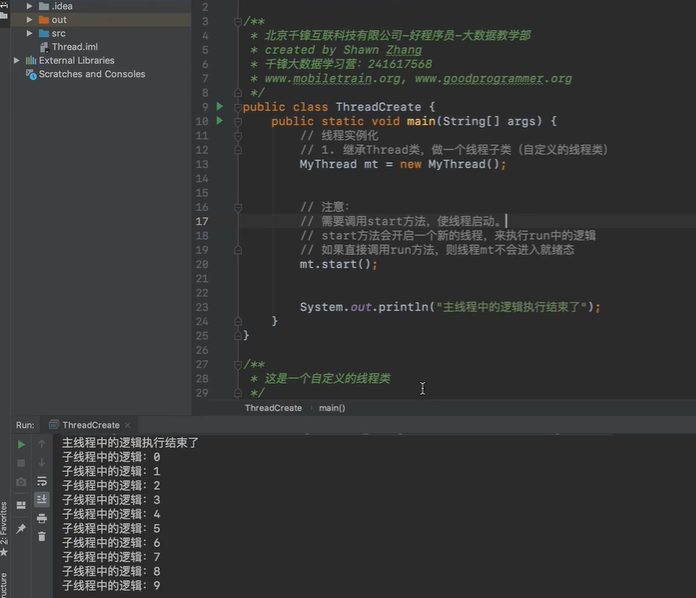Image resolution: width=696 pixels, height=598 pixels.
Task: Click the Stop button in Run panel
Action: [21, 463]
